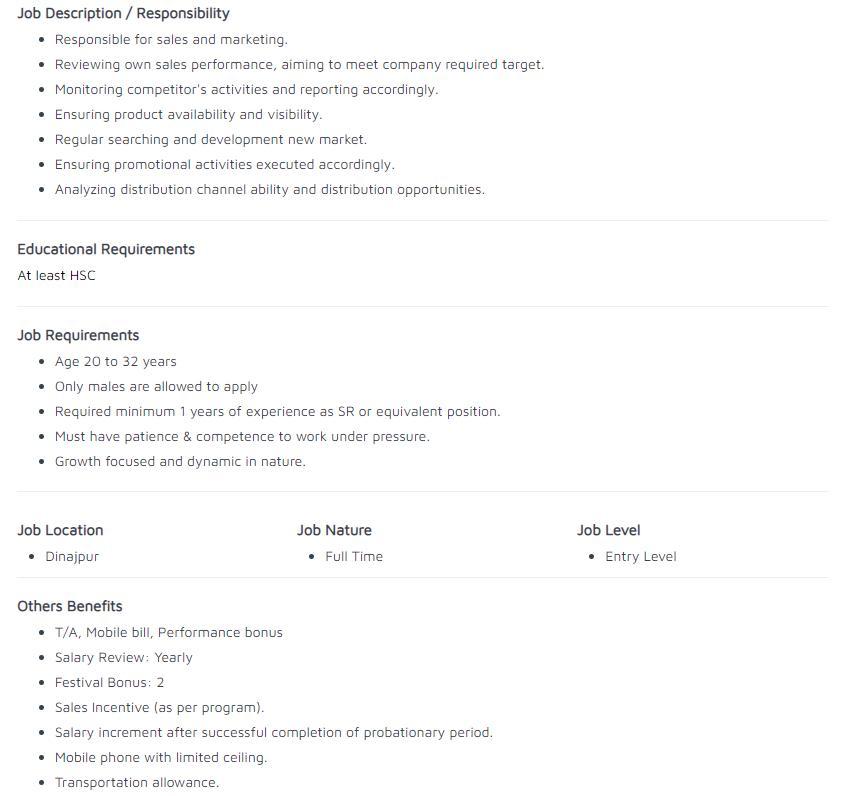Click the 'Analyzing distribution channel ability' text
This screenshot has width=842, height=796.
(x=270, y=190)
